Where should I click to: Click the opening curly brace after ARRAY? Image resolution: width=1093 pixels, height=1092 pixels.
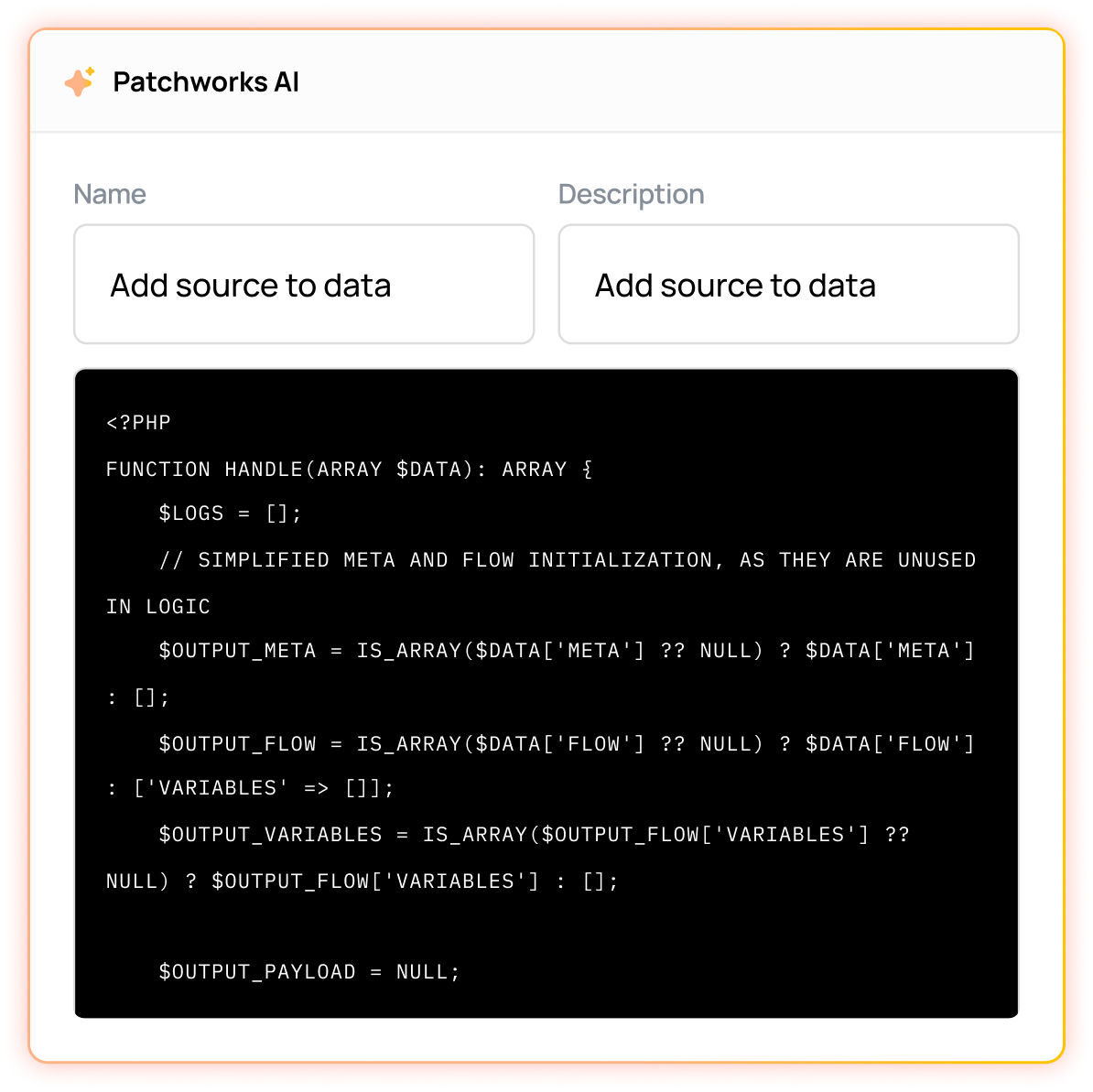pyautogui.click(x=587, y=469)
